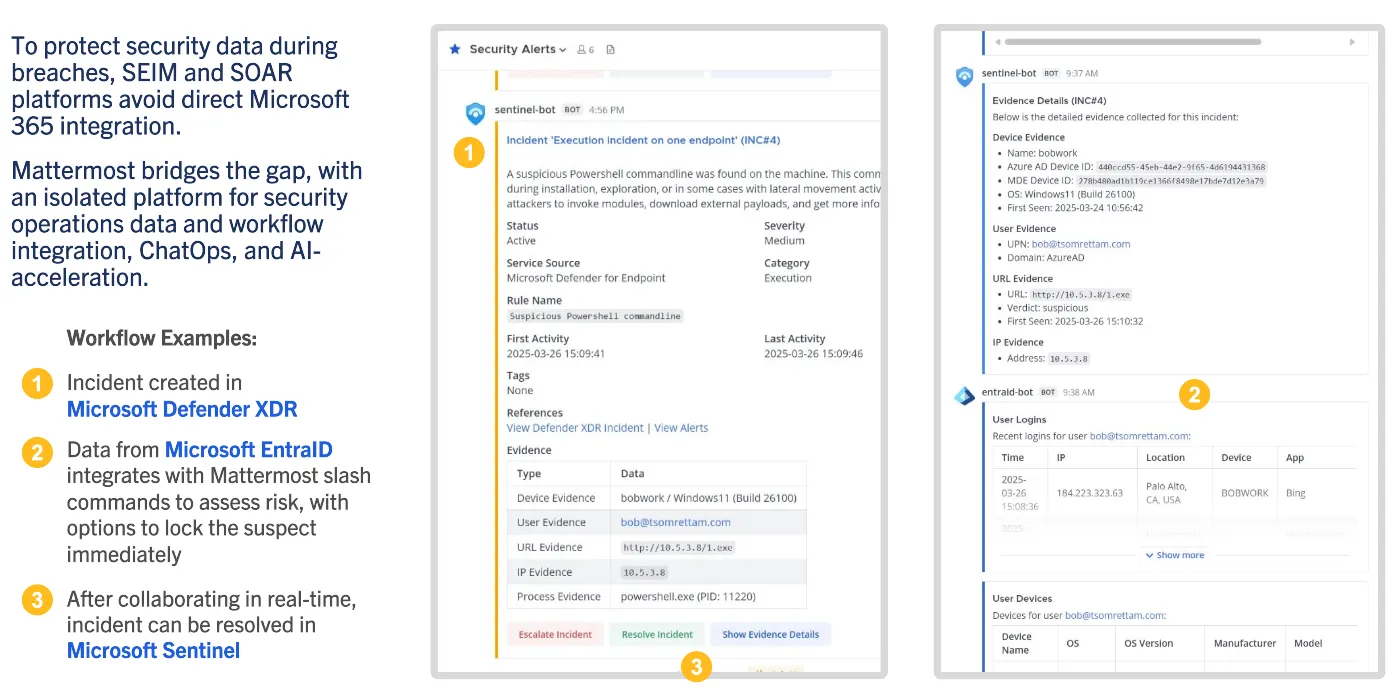Click the 'First Seen: 2025-03-24 10:56:42' device entry
Viewport: 1392px width, 694px height.
coord(1074,208)
